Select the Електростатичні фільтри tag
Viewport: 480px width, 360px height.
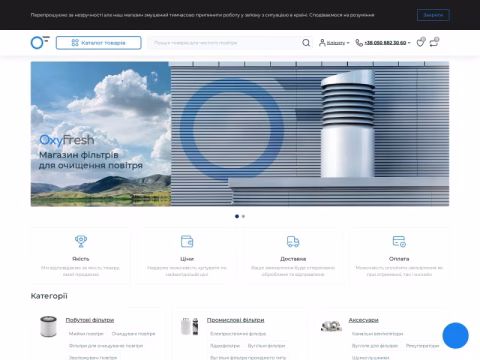(238, 334)
